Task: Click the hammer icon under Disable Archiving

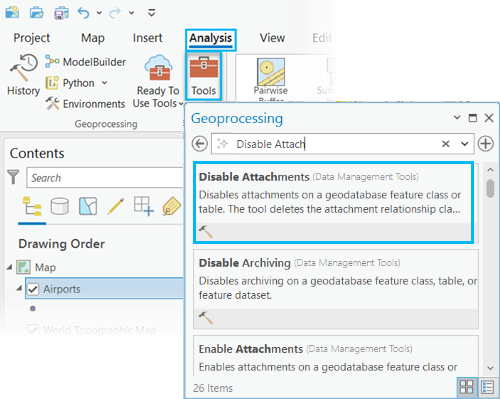Action: 206,317
